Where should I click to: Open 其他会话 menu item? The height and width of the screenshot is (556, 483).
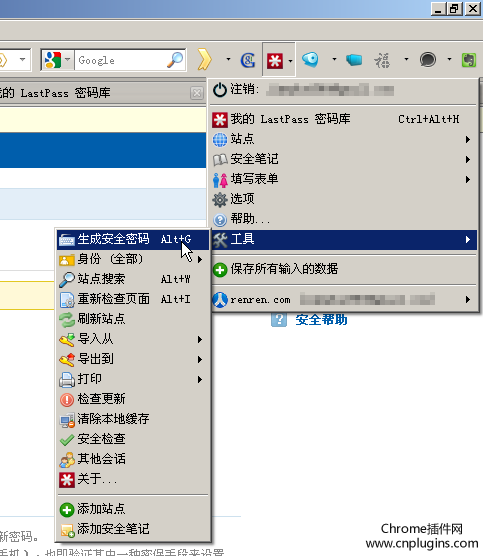[x=133, y=459]
